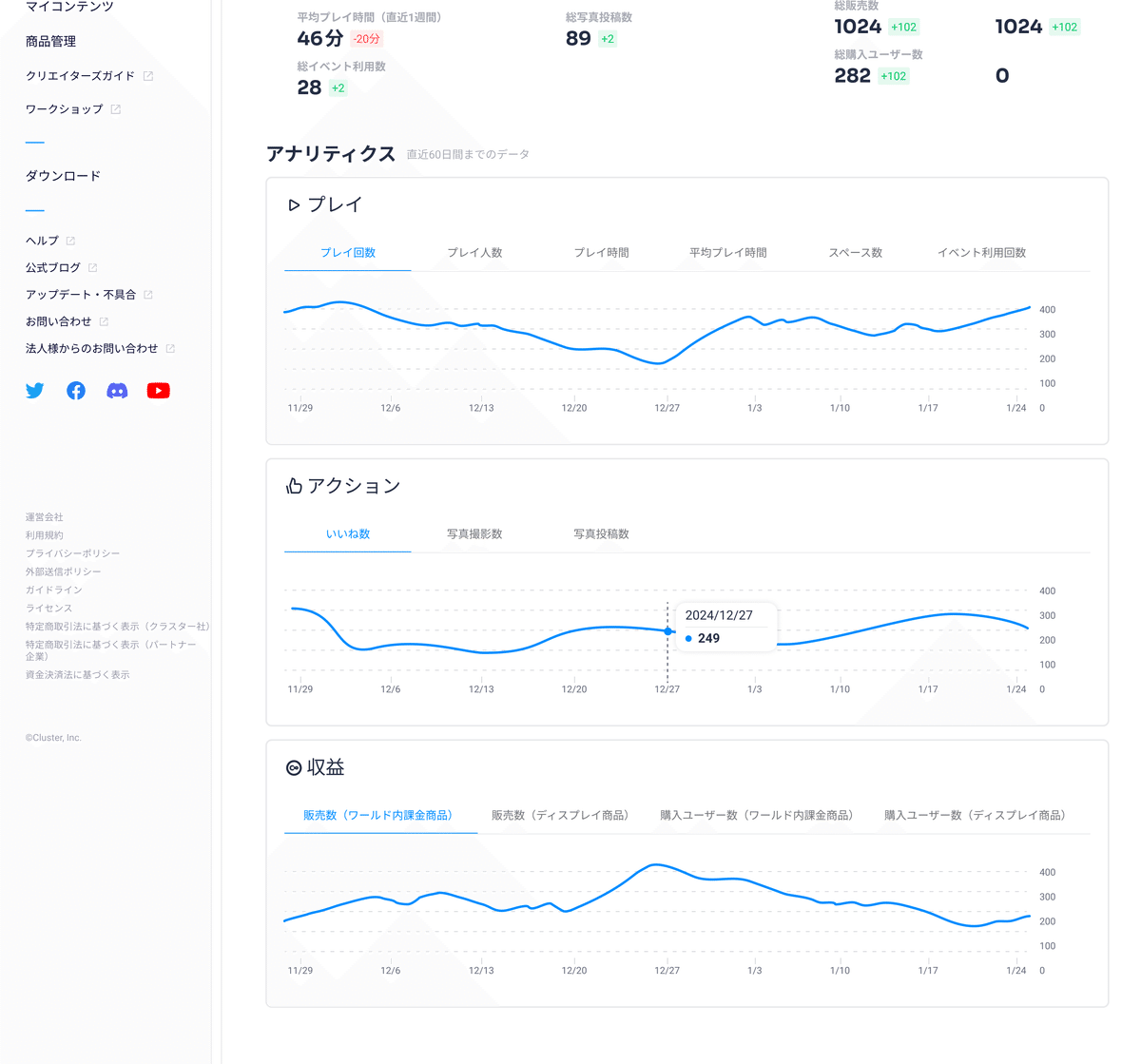Click the coin icon by 収益
Image resolution: width=1141 pixels, height=1064 pixels.
[294, 767]
